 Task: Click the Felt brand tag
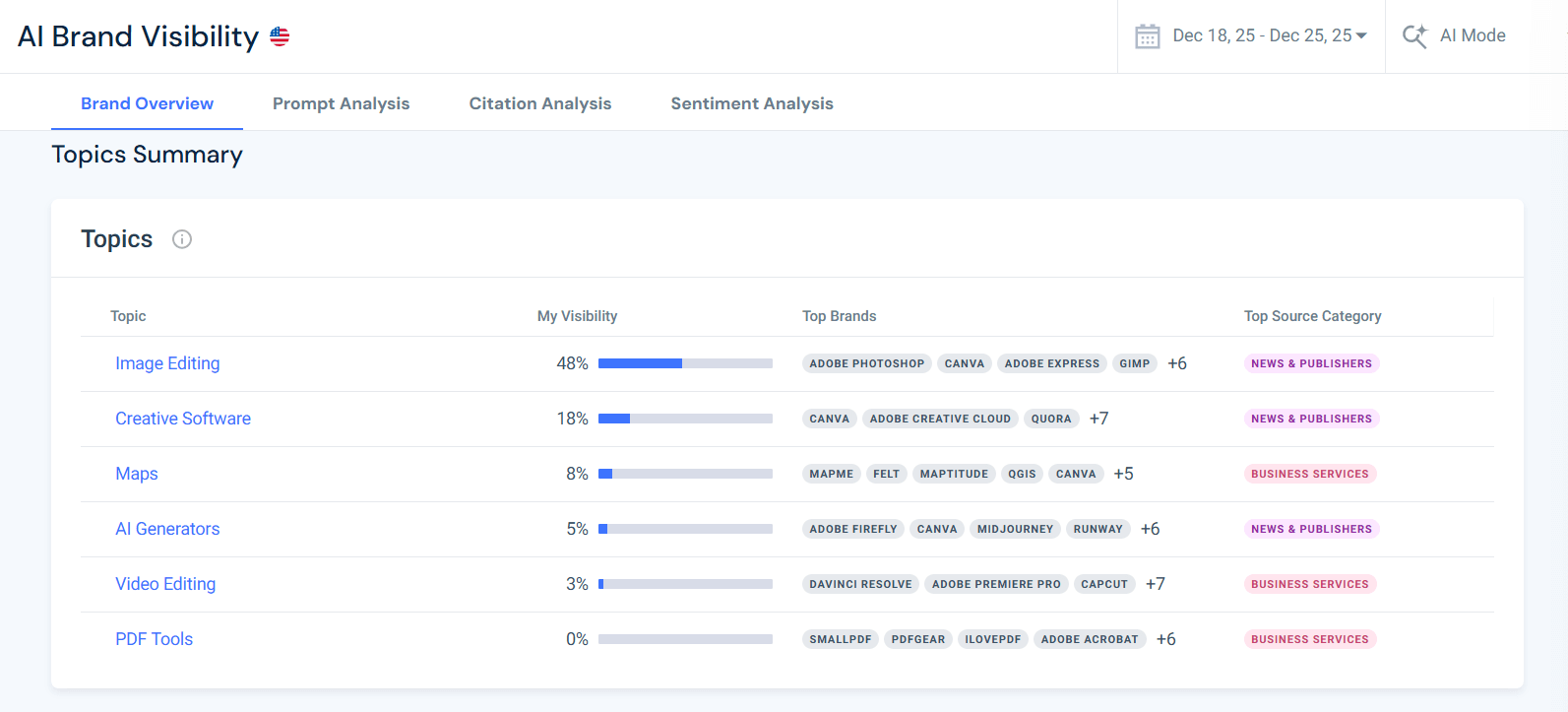[x=887, y=474]
